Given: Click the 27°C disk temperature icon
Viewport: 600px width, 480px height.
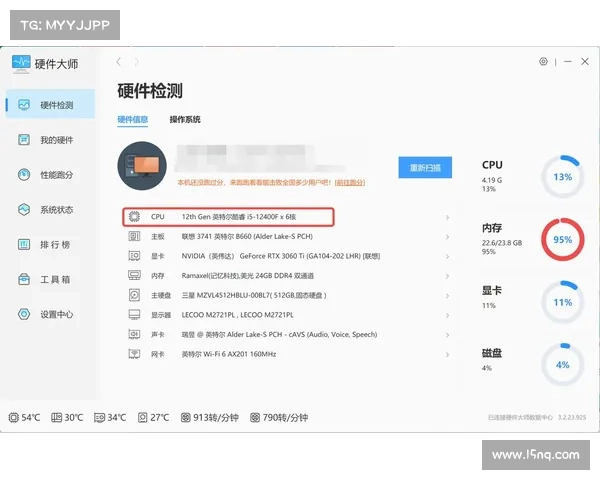Looking at the screenshot, I should [x=143, y=417].
